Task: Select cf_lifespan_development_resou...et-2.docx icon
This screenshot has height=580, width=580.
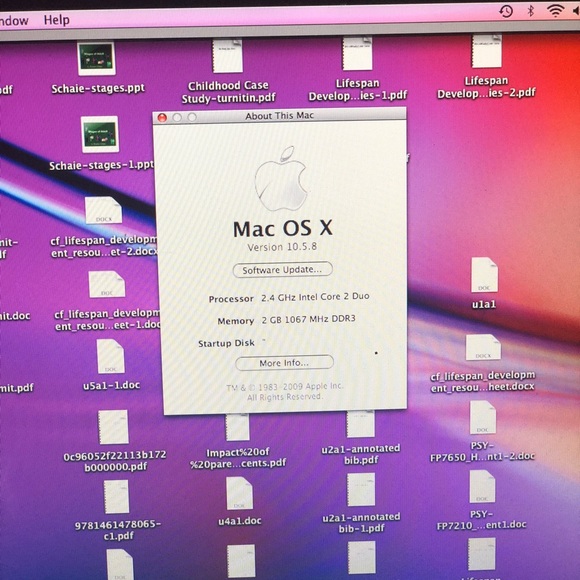Action: (x=104, y=210)
